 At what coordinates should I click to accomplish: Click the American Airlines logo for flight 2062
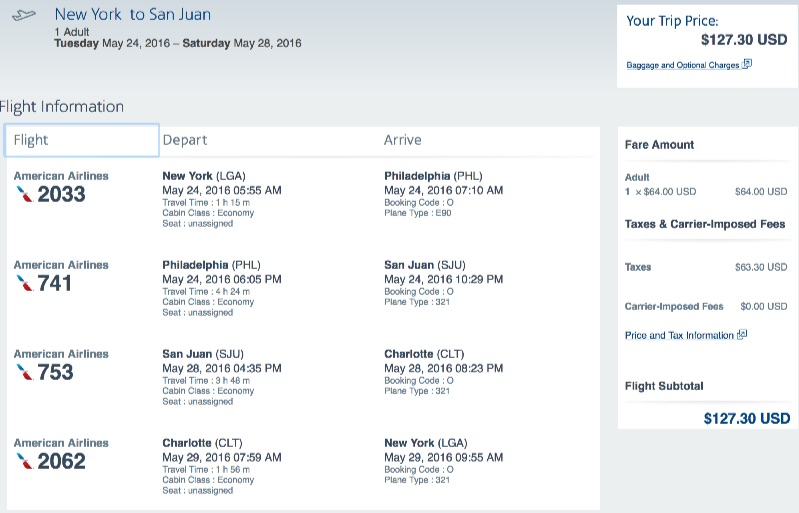(24, 462)
